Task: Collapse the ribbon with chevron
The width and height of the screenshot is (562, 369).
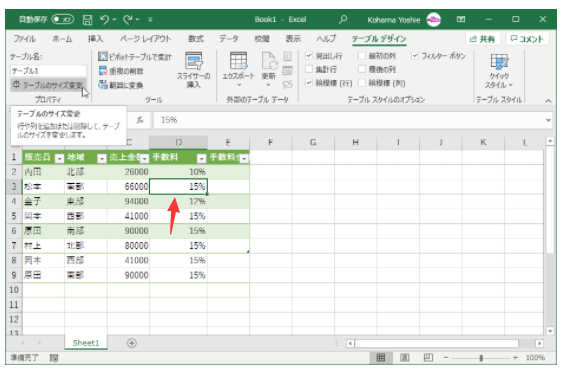Action: point(548,101)
